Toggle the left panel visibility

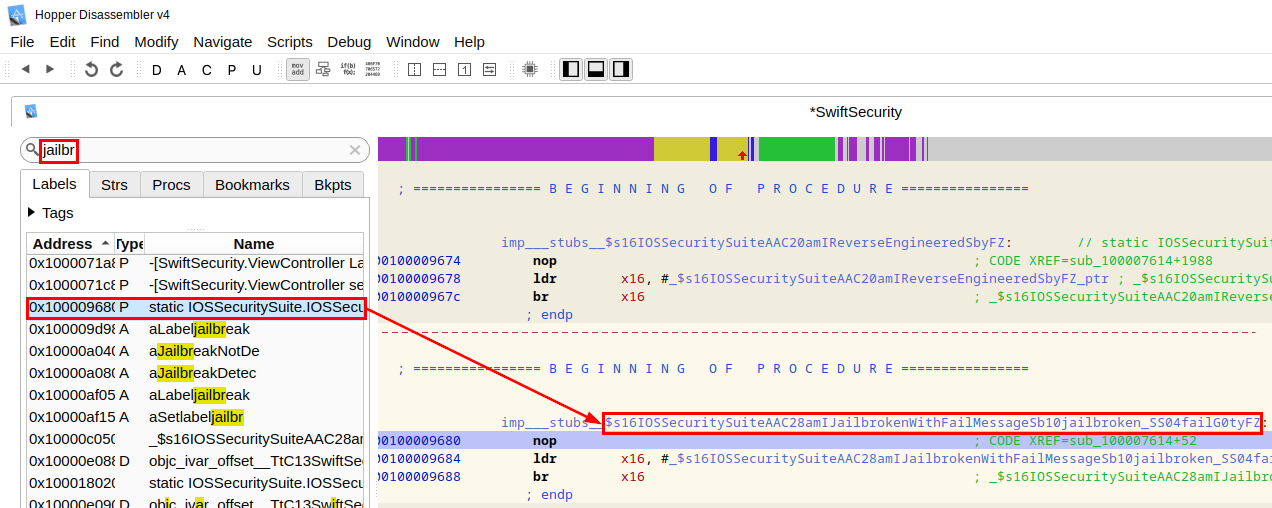(571, 69)
